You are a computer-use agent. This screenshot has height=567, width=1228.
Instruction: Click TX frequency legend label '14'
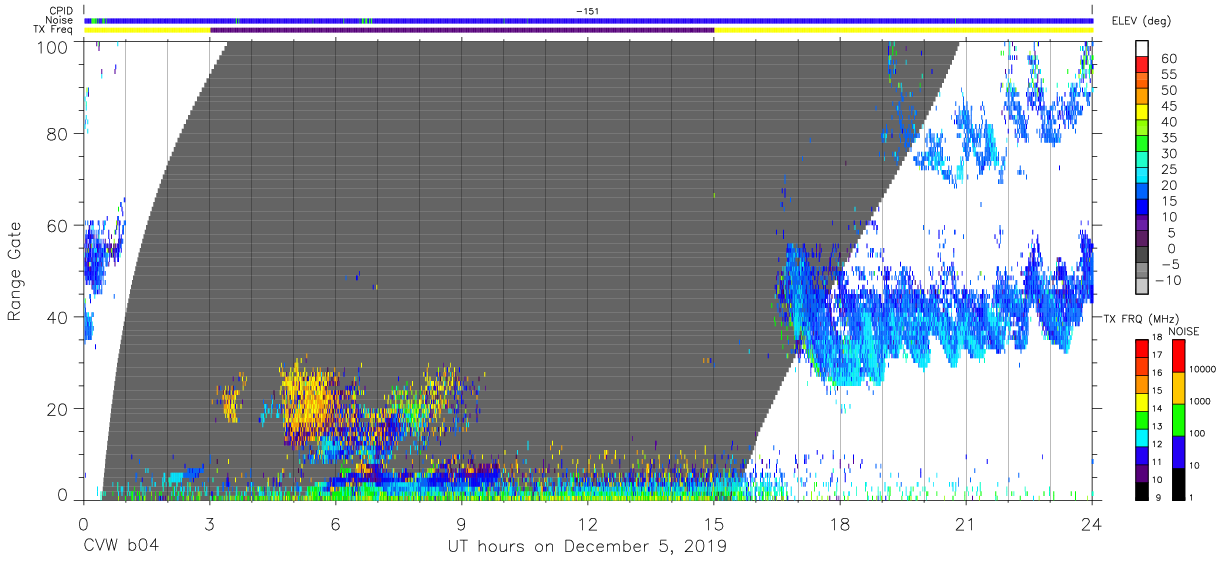tap(1156, 410)
